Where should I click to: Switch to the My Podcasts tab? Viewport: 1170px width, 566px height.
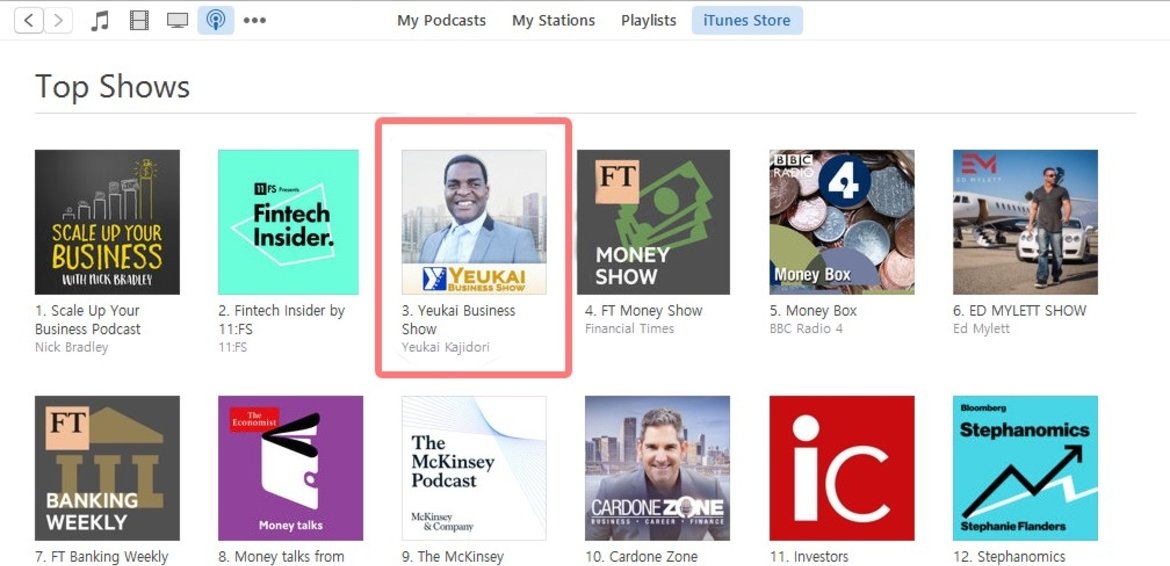pos(441,21)
